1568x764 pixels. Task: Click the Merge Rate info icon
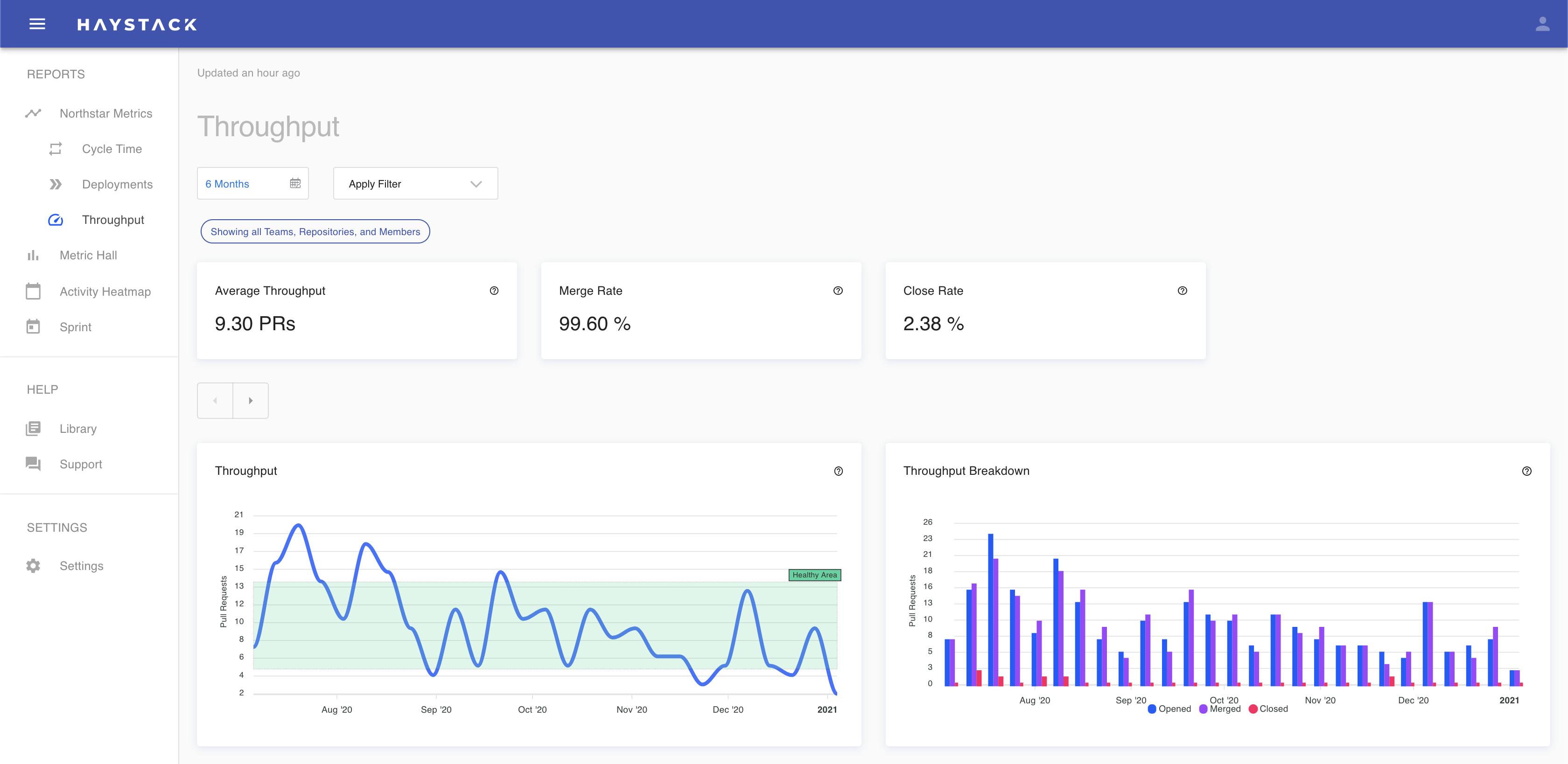click(x=838, y=291)
